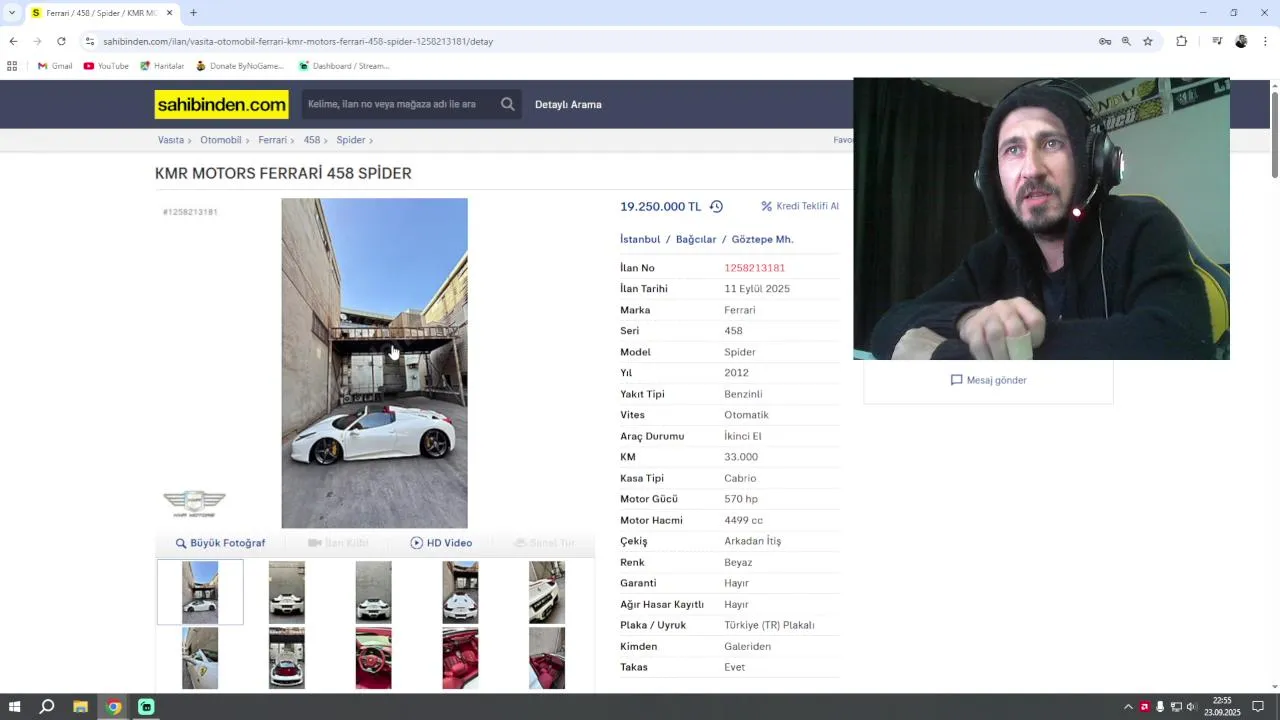Open Windows taskbar search

click(47, 707)
